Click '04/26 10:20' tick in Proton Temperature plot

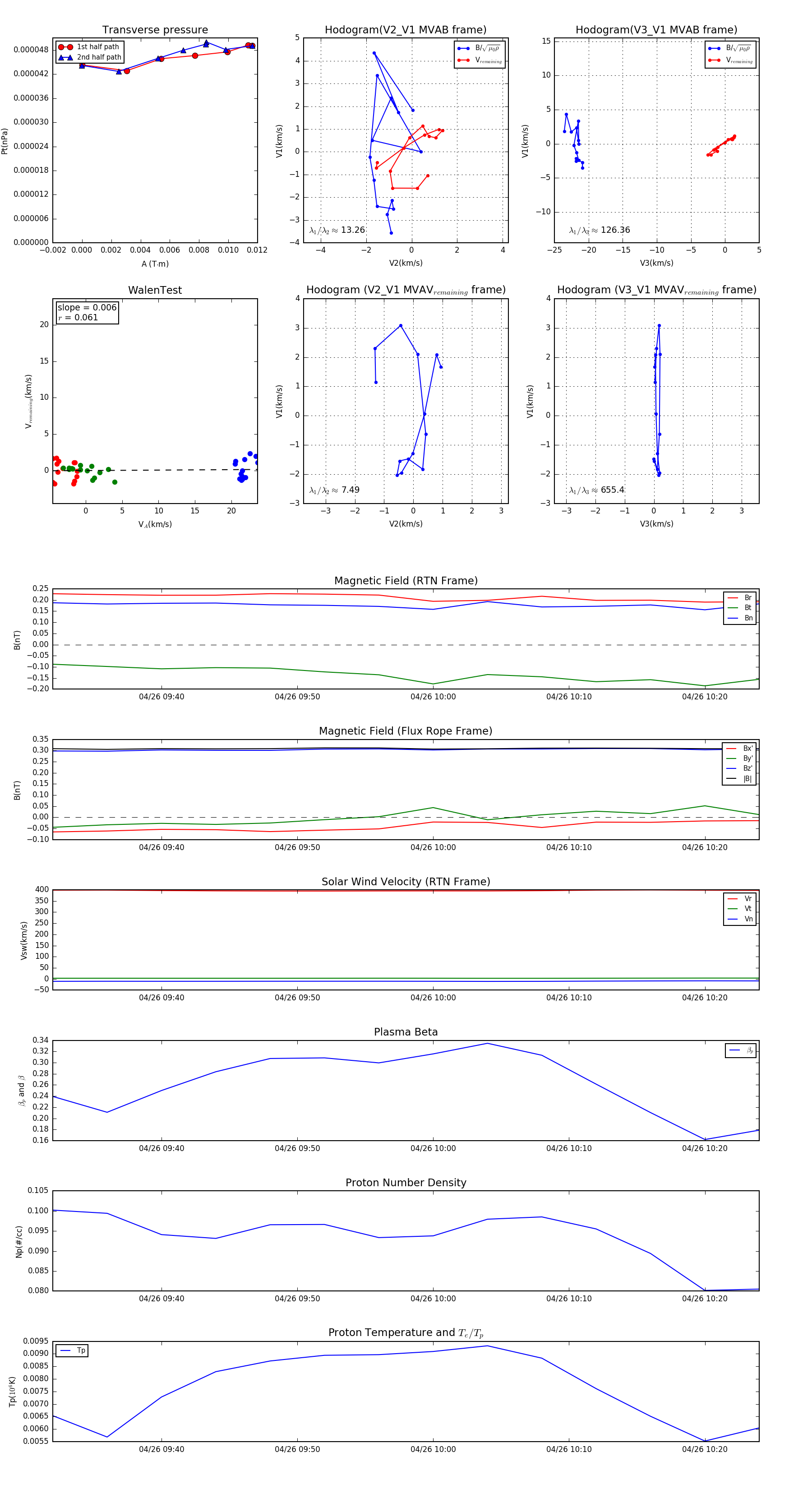click(x=705, y=1449)
